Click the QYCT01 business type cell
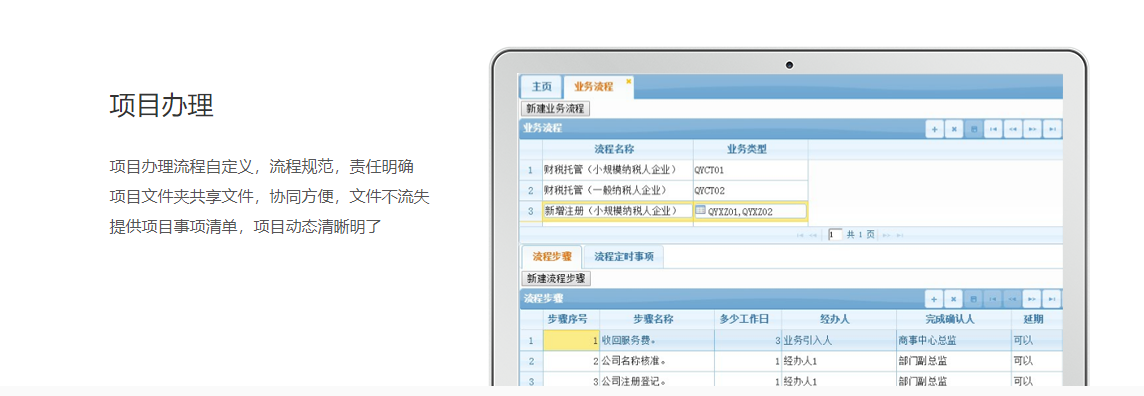 tap(751, 170)
